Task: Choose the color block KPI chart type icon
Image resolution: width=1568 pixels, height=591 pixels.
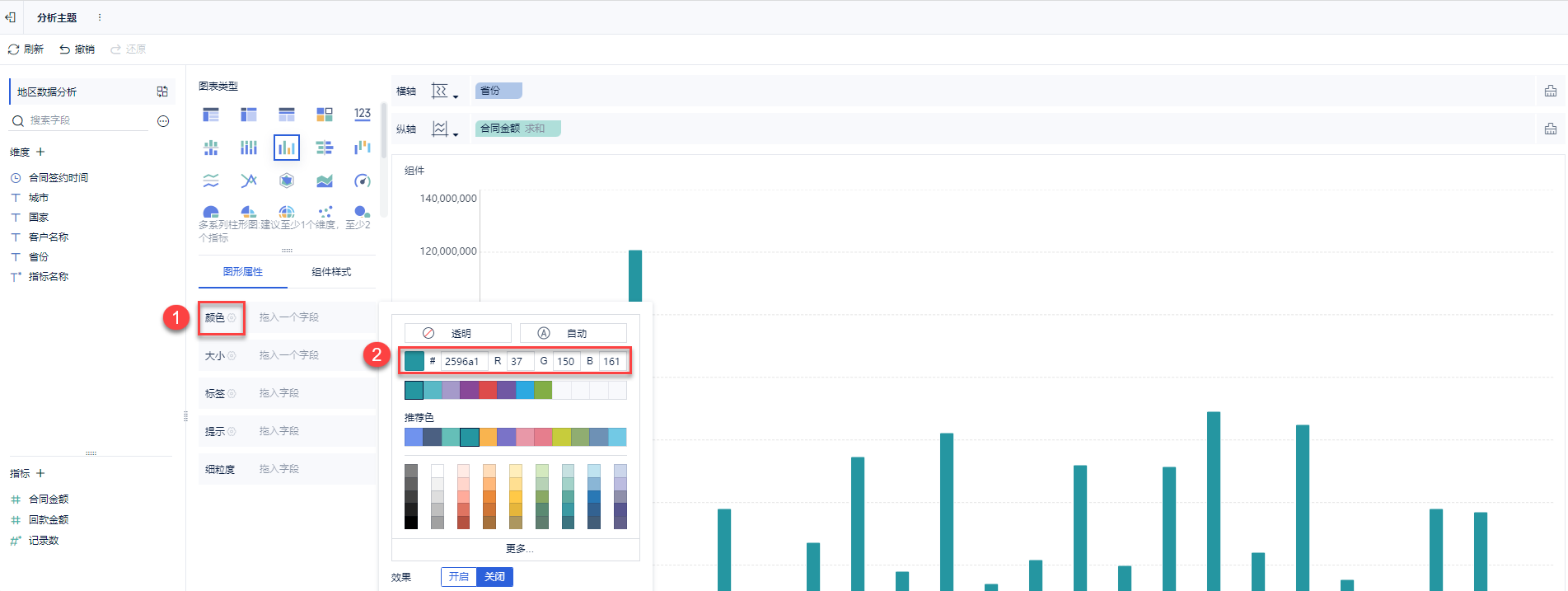Action: pyautogui.click(x=325, y=115)
